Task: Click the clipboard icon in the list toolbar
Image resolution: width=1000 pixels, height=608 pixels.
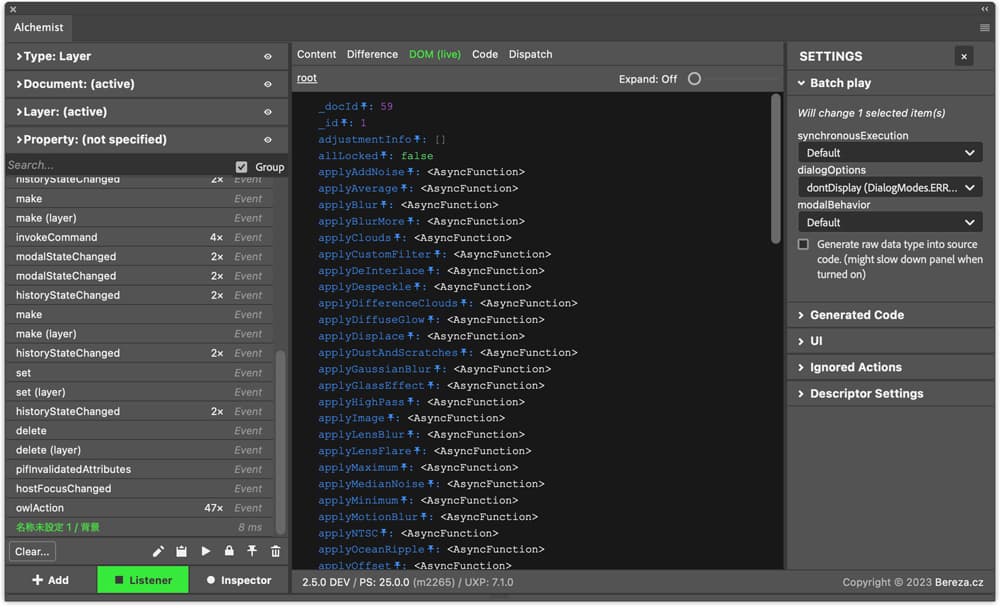Action: (x=181, y=551)
